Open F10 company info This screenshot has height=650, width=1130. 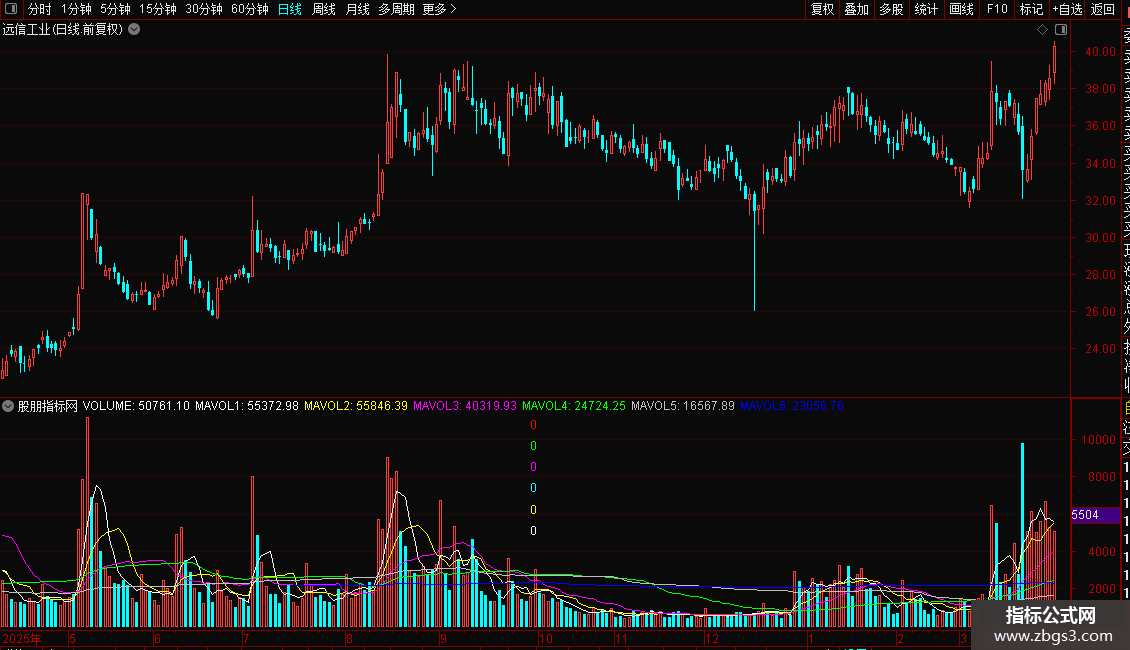click(x=997, y=9)
